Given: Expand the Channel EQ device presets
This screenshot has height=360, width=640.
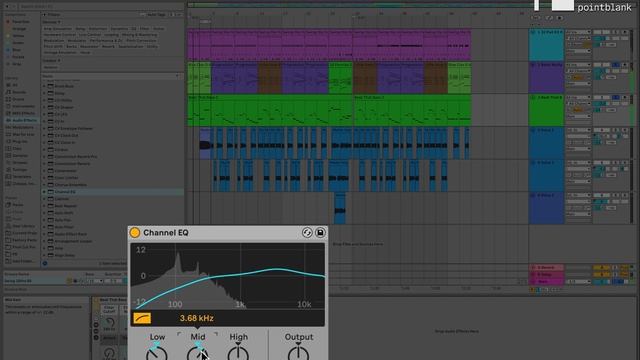Looking at the screenshot, I should click(x=44, y=192).
